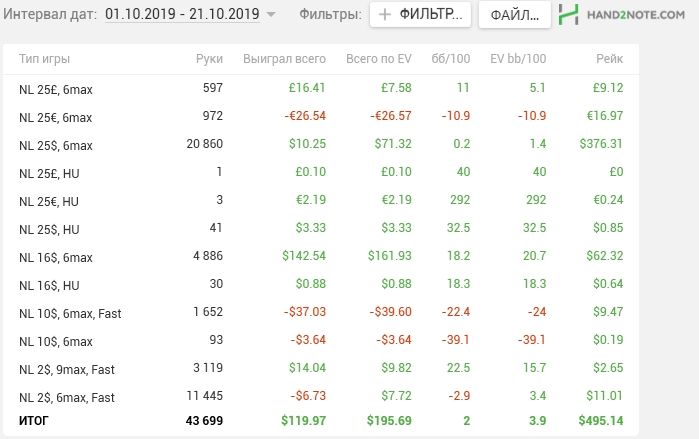Expand the date range dropdown arrow
The height and width of the screenshot is (439, 699).
[x=271, y=16]
